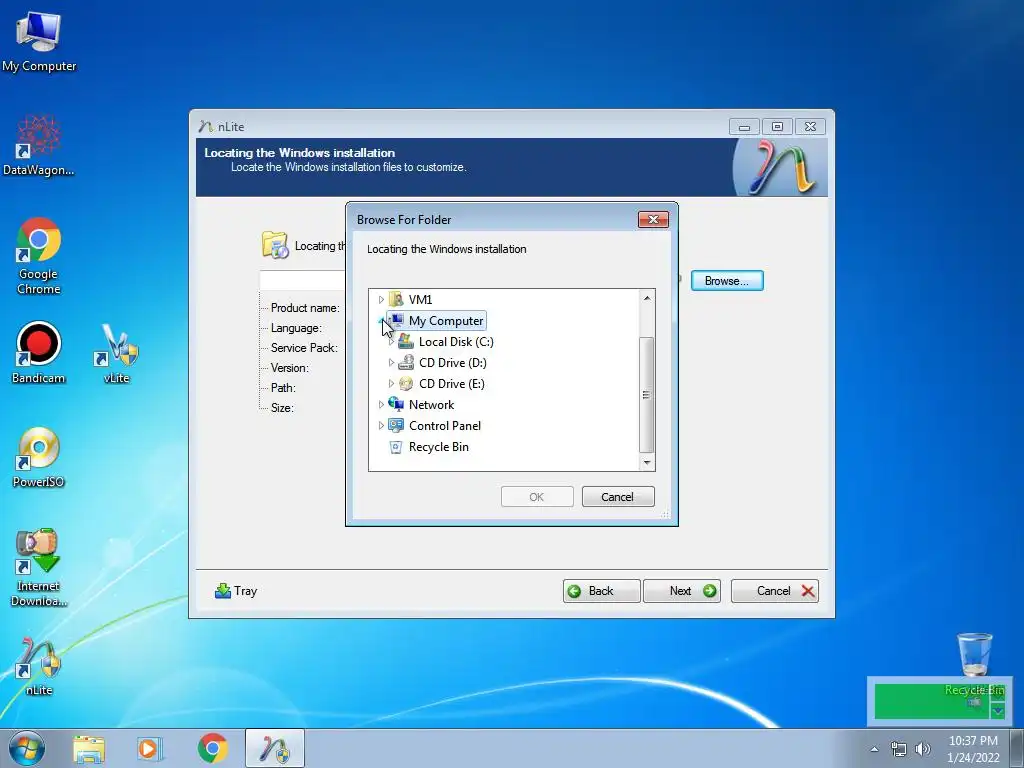Image resolution: width=1024 pixels, height=768 pixels.
Task: Click nLite wizard Cancel button
Action: [x=775, y=591]
